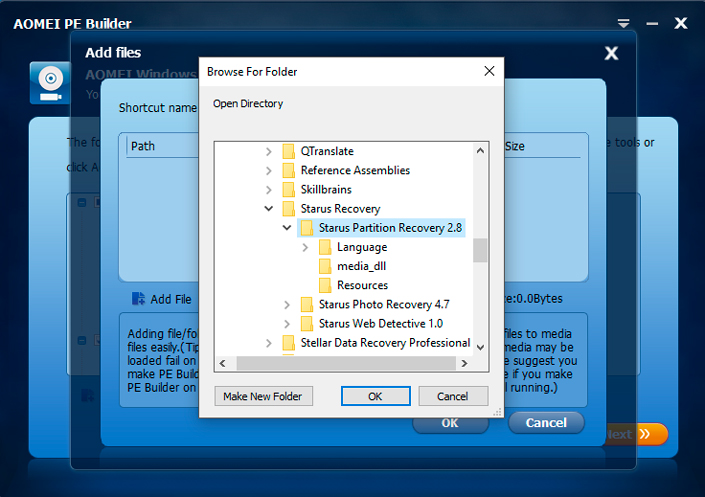
Task: Click the vertical scrollbar thumb in folder tree
Action: tap(480, 250)
